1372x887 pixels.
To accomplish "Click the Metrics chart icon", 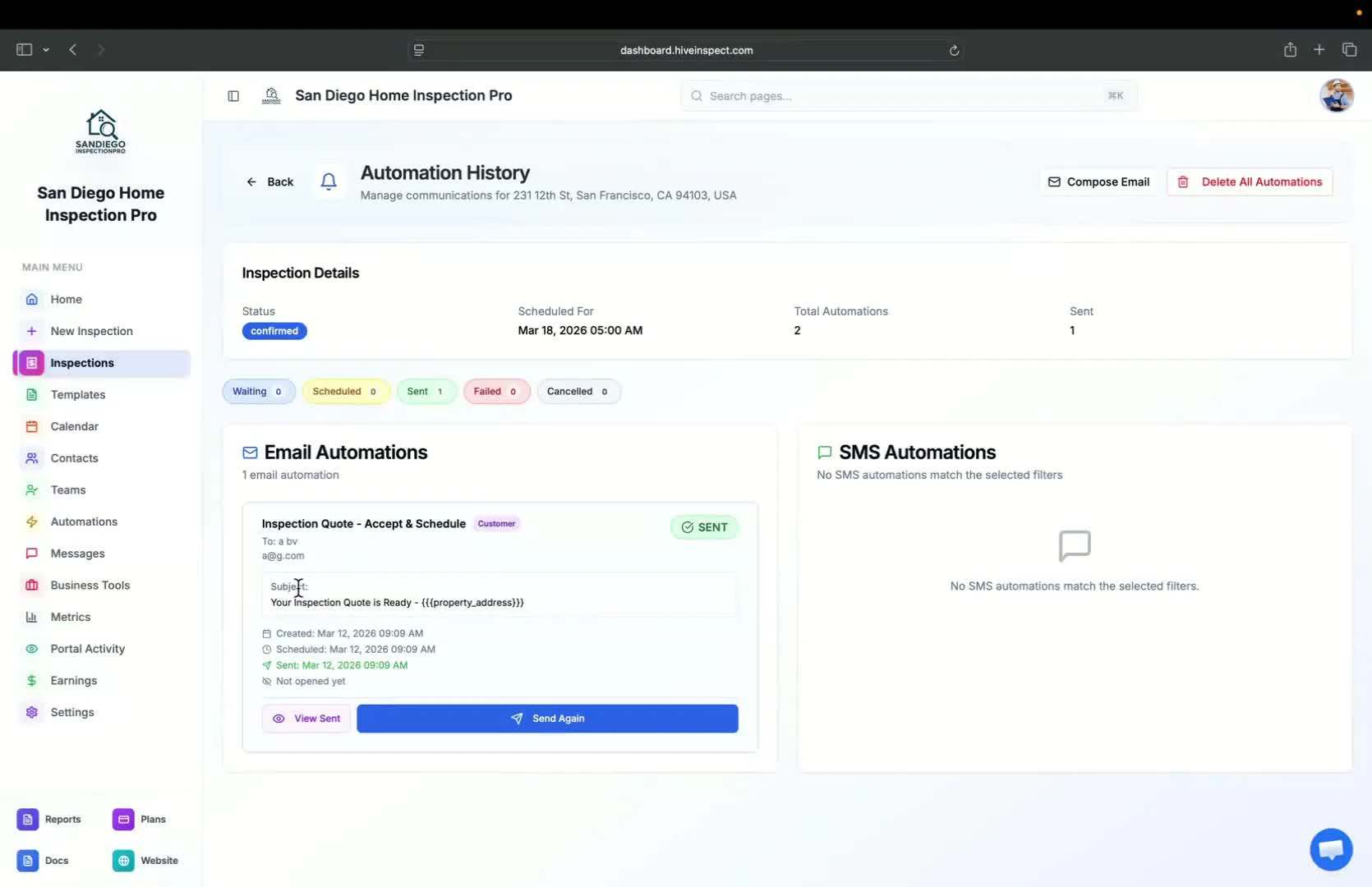I will pos(31,617).
